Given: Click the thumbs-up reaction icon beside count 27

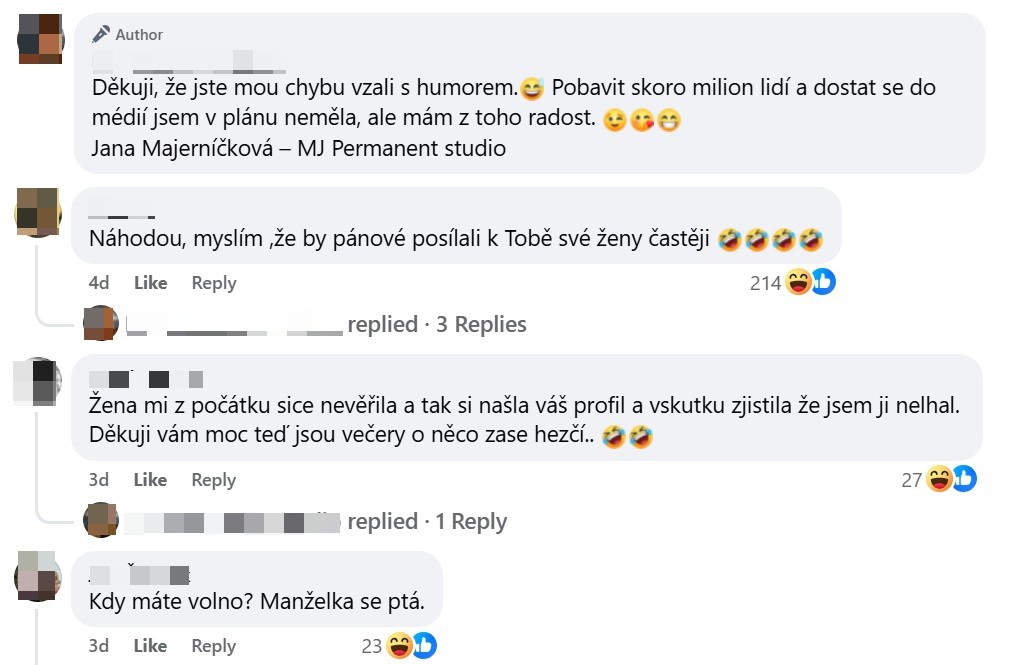Looking at the screenshot, I should [963, 479].
